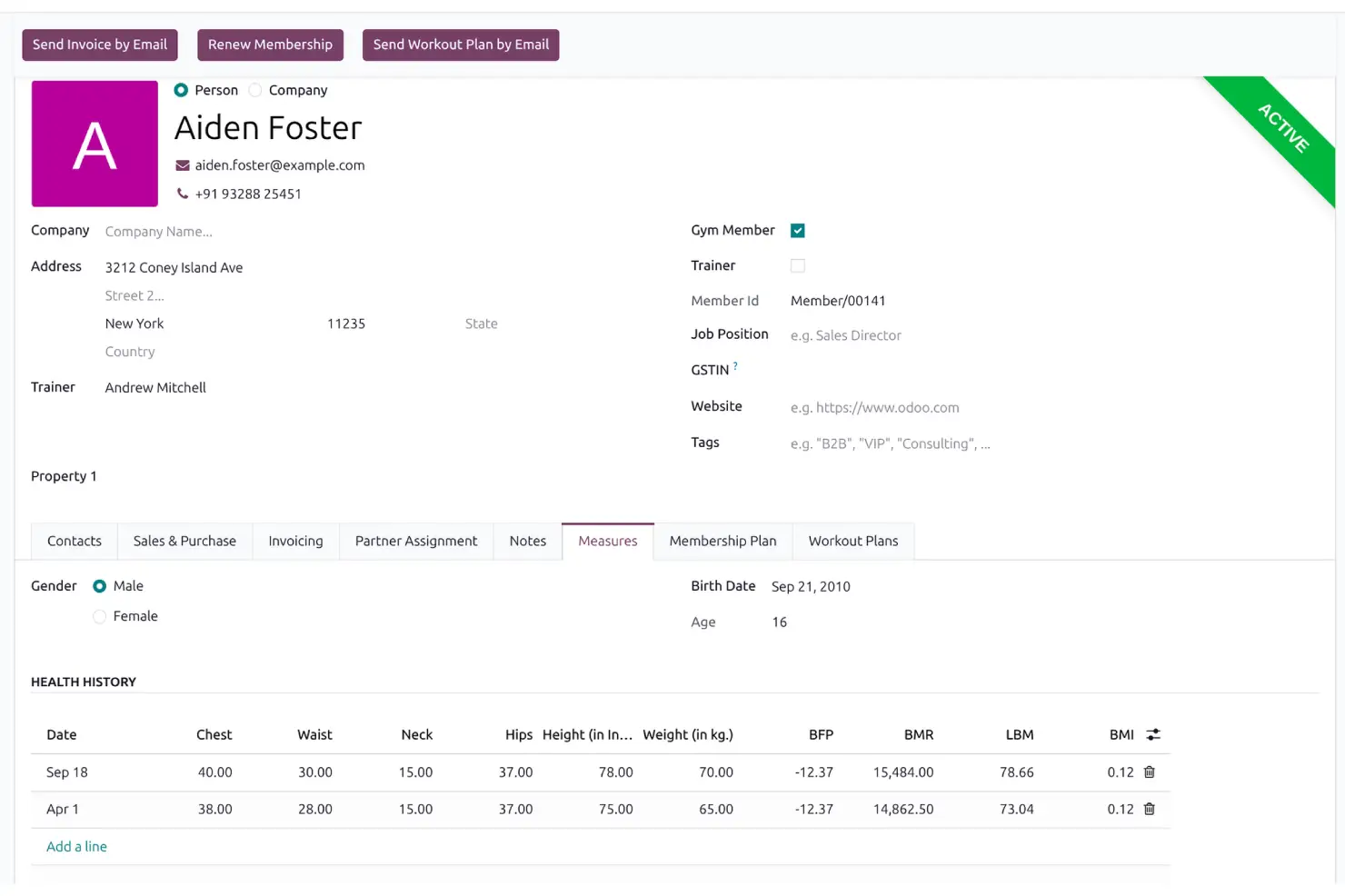Sort health history by BMR column
This screenshot has width=1345, height=896.
click(x=919, y=734)
